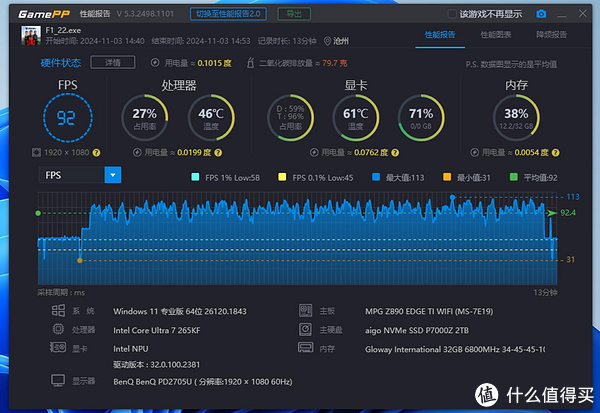Viewport: 600px width, 413px height.
Task: Click the help icon beside 0.0199 CPU power
Action: point(218,153)
